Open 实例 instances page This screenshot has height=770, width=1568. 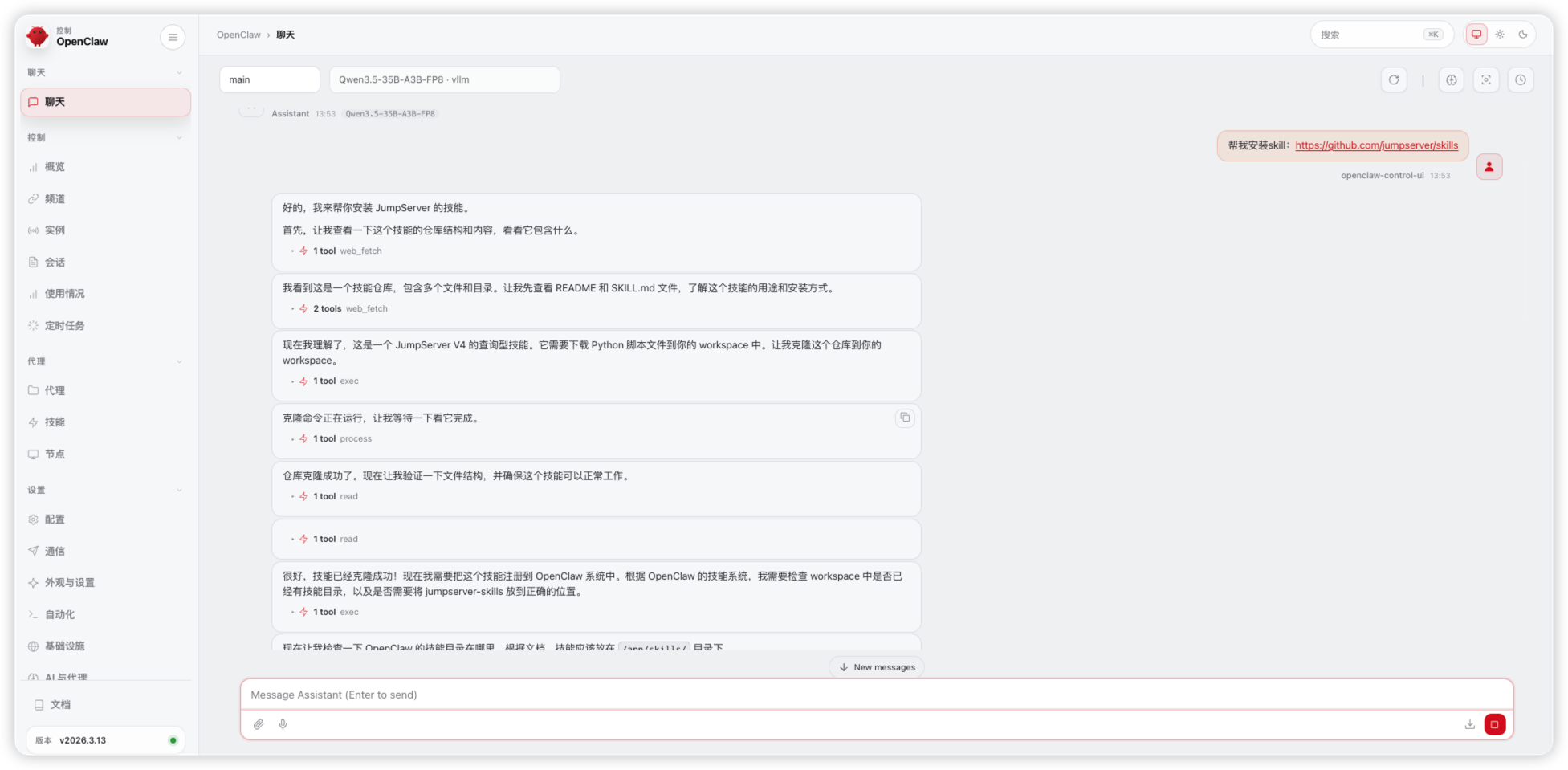(x=106, y=230)
